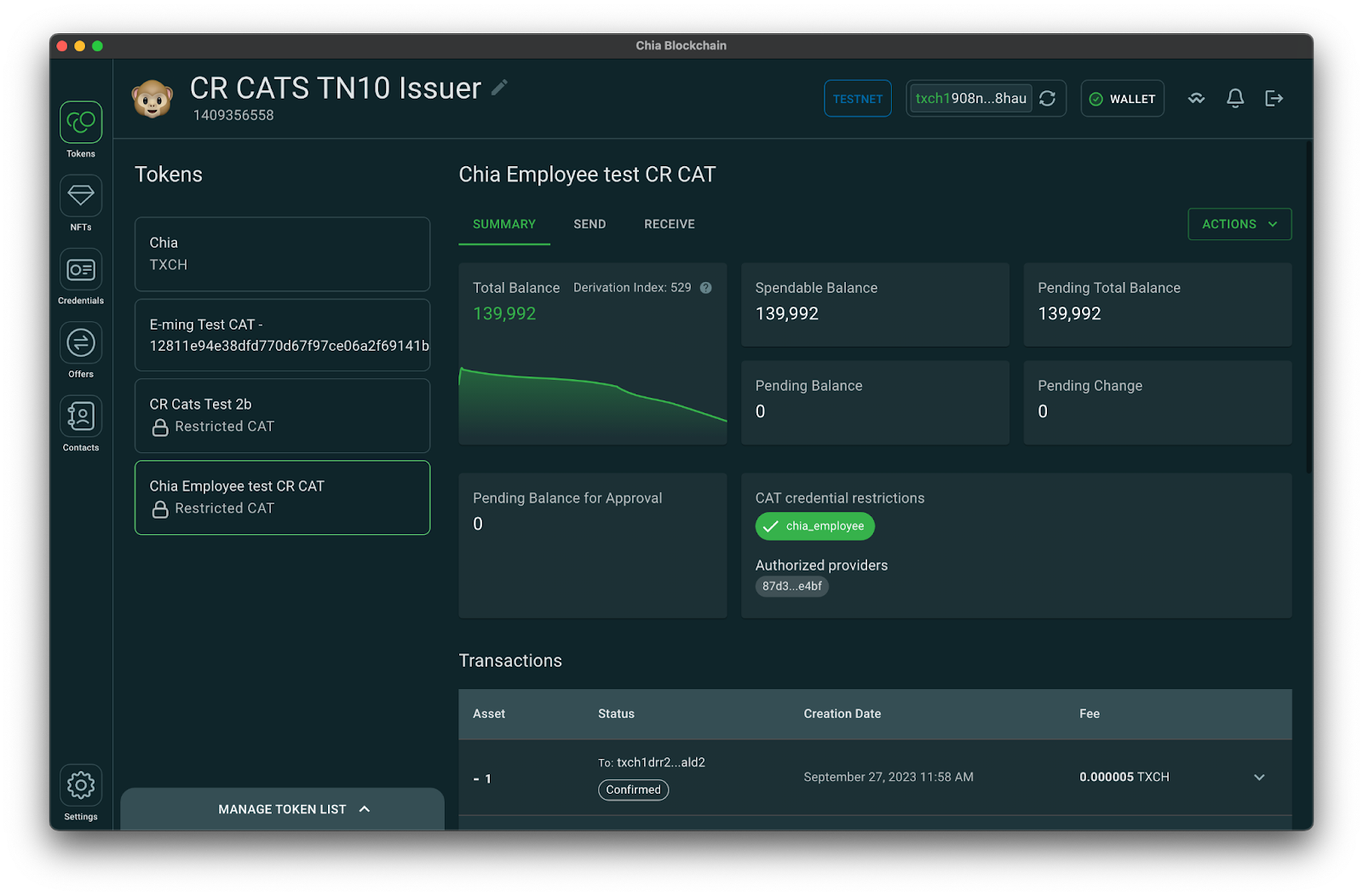Select the E-ming Test CAT token
The image size is (1363, 896).
(x=283, y=335)
